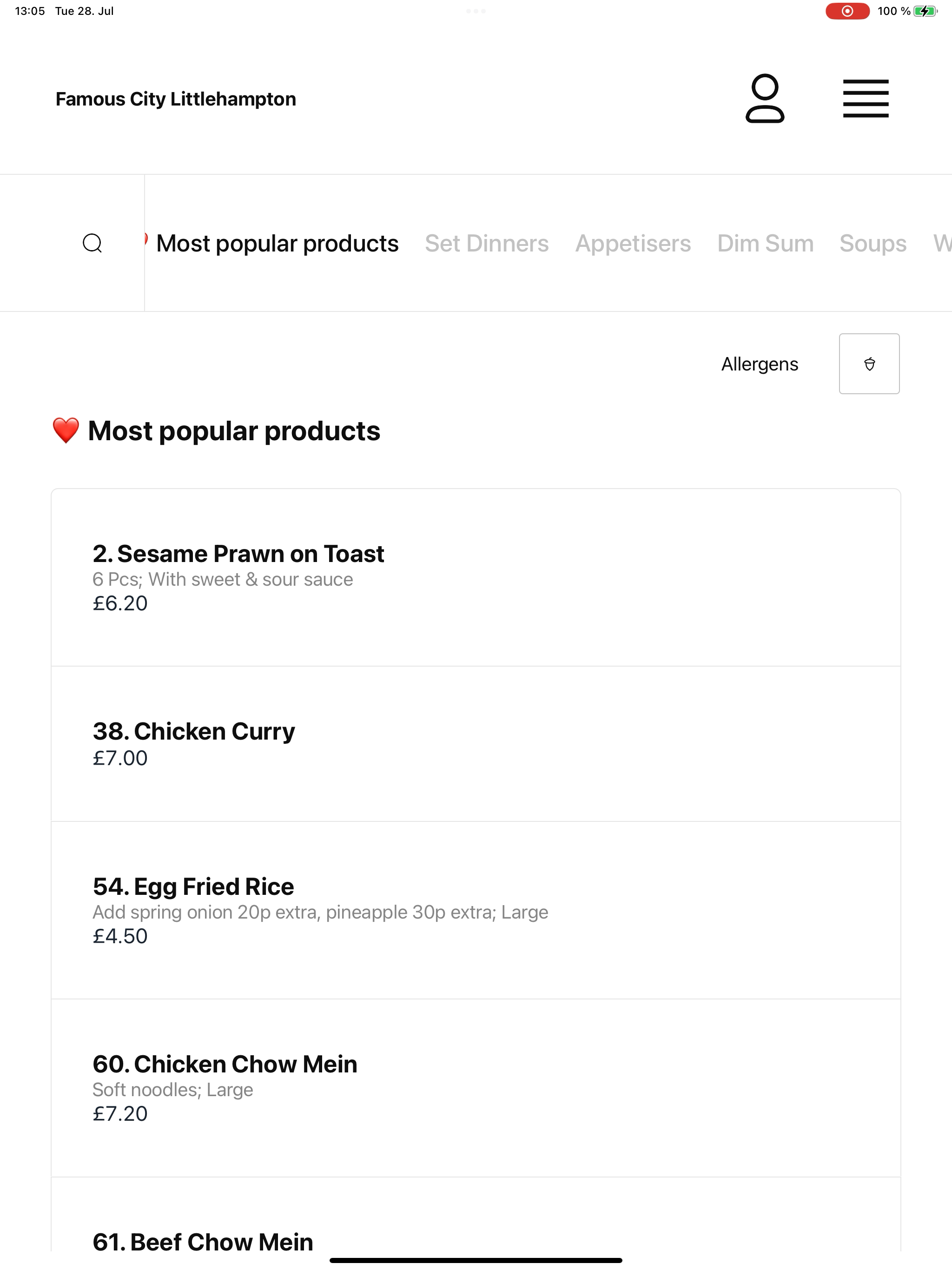
Task: Select 60. Chicken Chow Mein
Action: (476, 1088)
